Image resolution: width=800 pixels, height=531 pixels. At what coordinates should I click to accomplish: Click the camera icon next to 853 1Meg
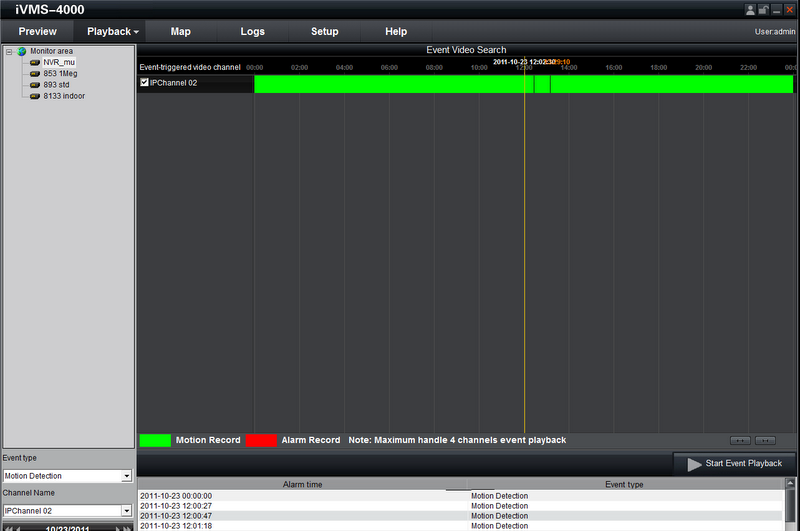pyautogui.click(x=35, y=74)
